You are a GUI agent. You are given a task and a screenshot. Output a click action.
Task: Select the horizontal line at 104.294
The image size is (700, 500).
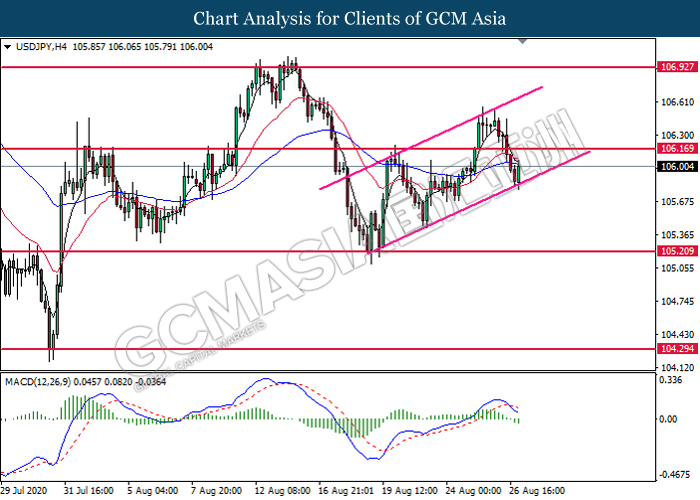point(328,349)
